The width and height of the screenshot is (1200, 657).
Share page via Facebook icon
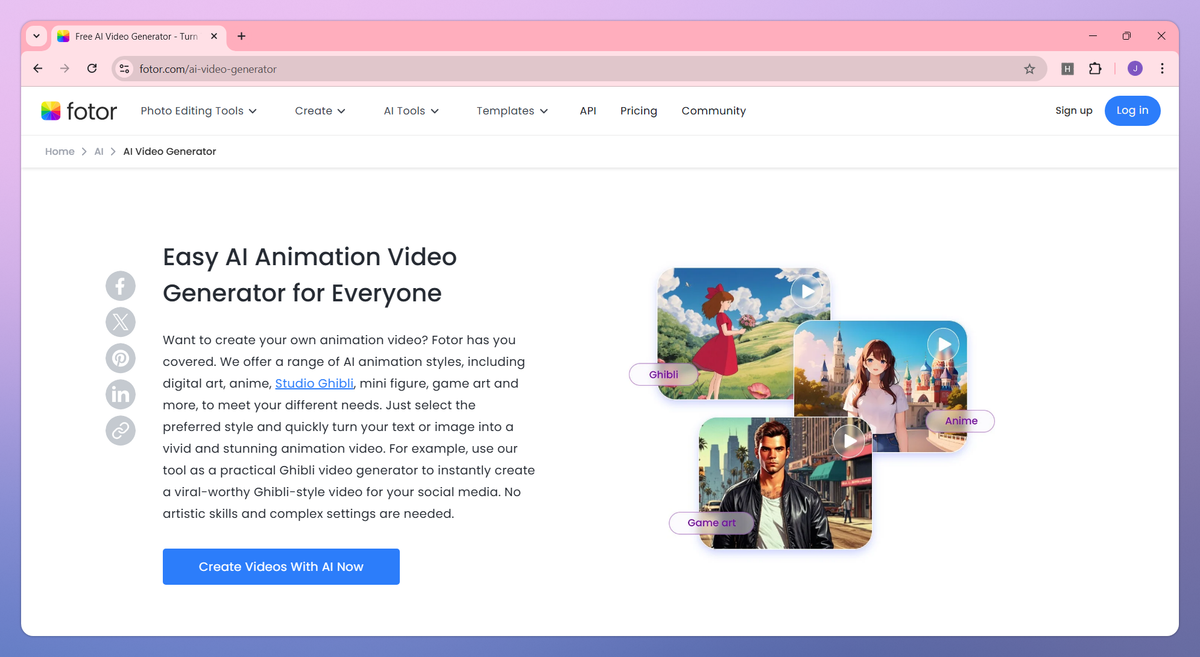[x=120, y=286]
